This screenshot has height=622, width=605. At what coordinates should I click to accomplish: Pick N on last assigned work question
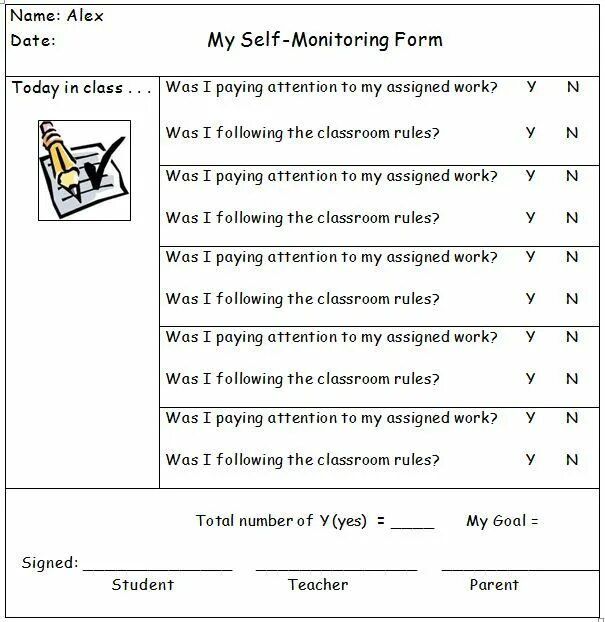(572, 417)
